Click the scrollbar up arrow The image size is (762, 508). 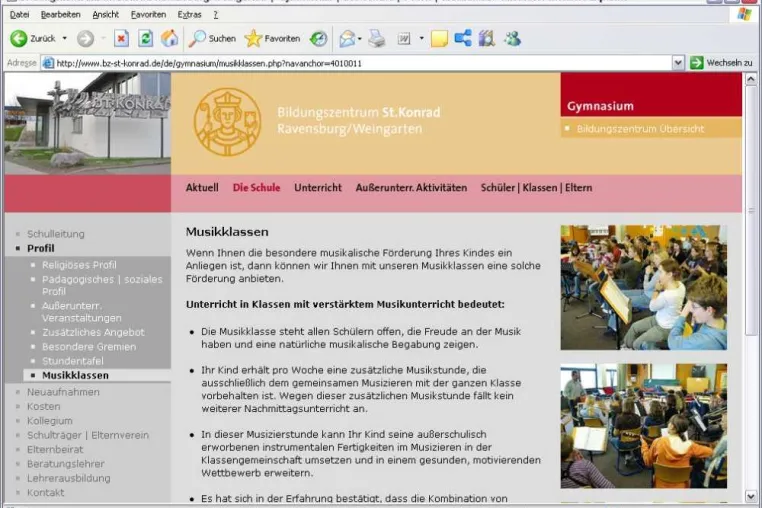pyautogui.click(x=751, y=79)
